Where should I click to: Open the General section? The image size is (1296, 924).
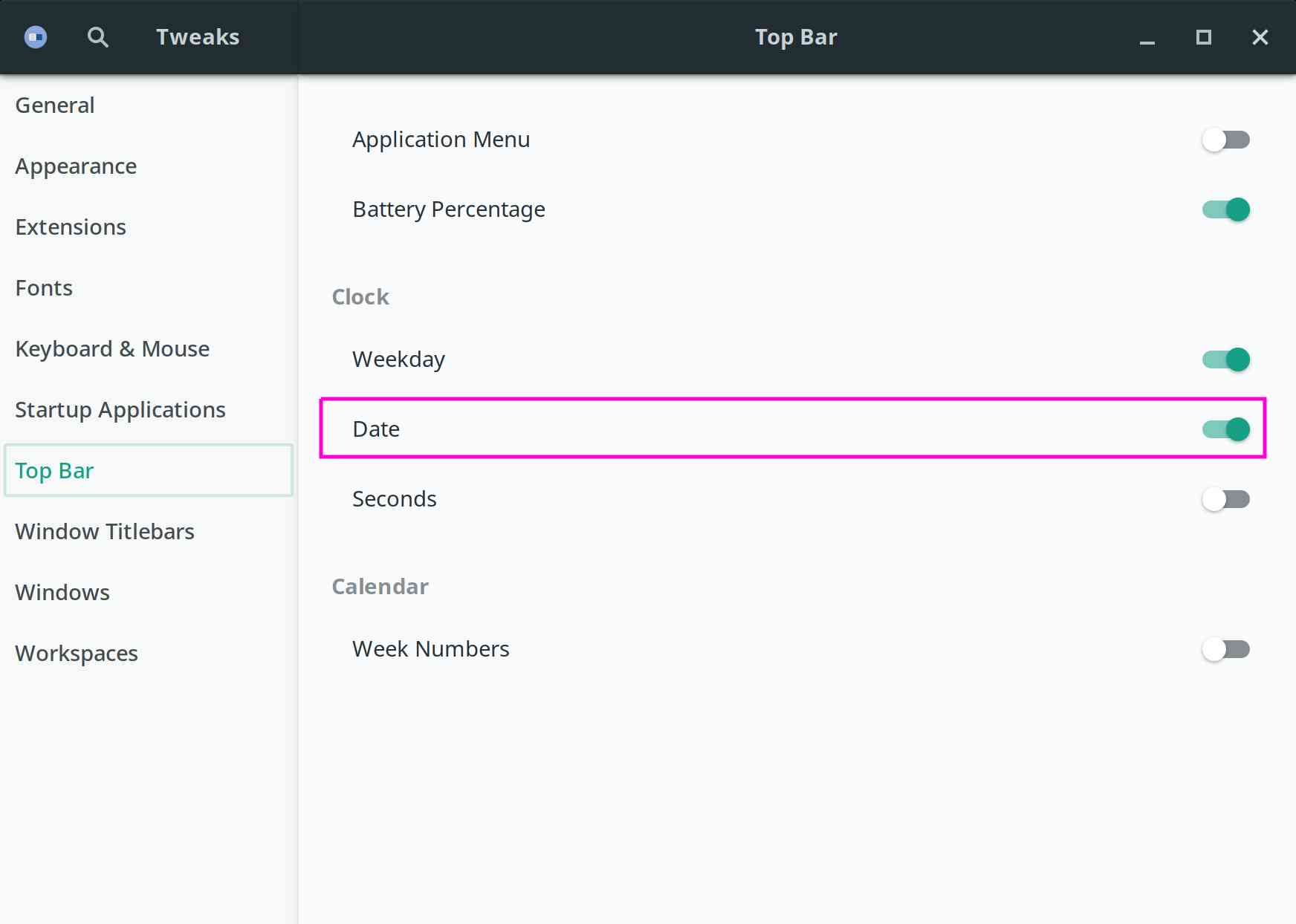(x=149, y=105)
